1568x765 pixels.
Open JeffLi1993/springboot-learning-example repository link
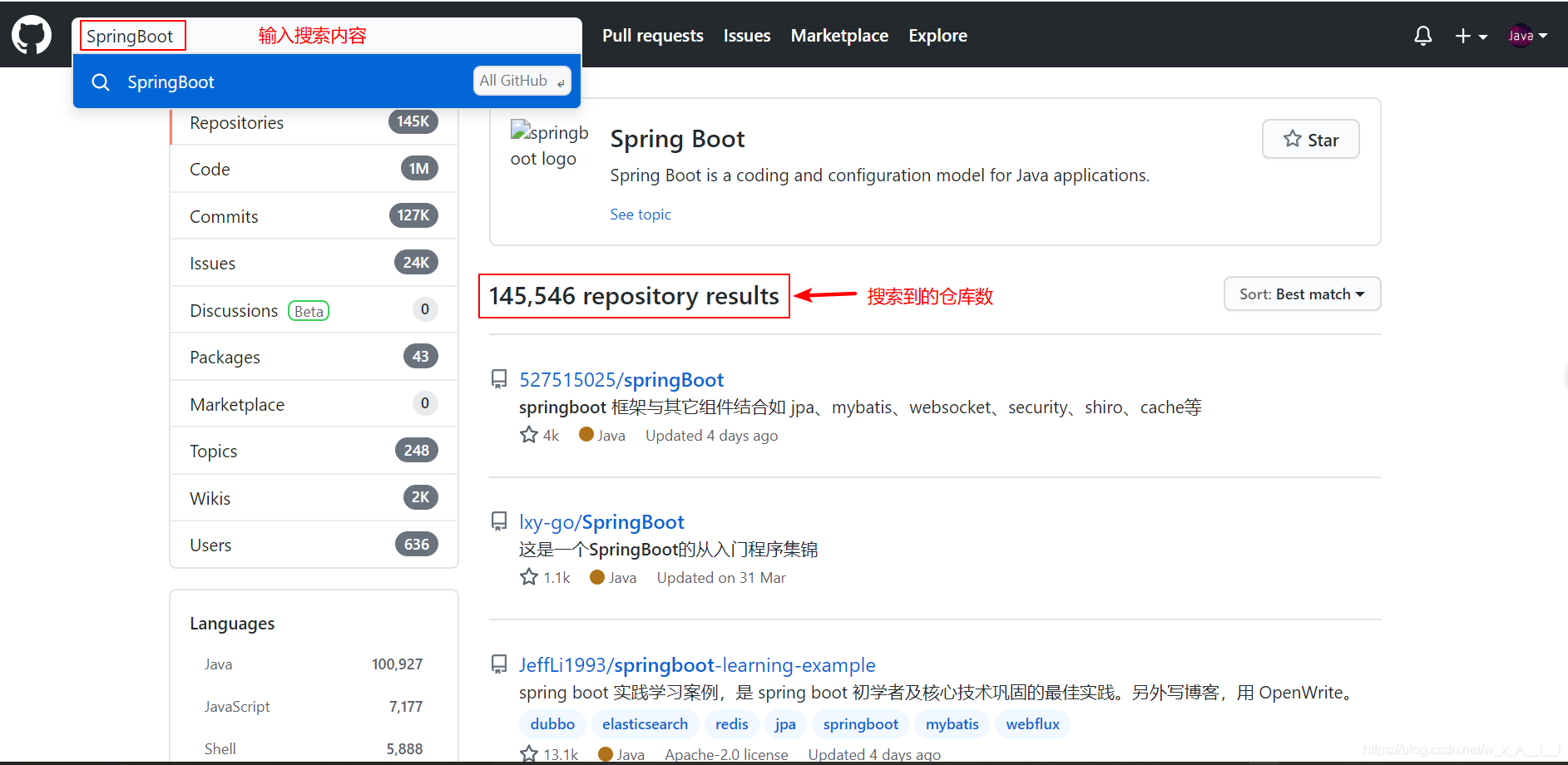click(x=697, y=665)
